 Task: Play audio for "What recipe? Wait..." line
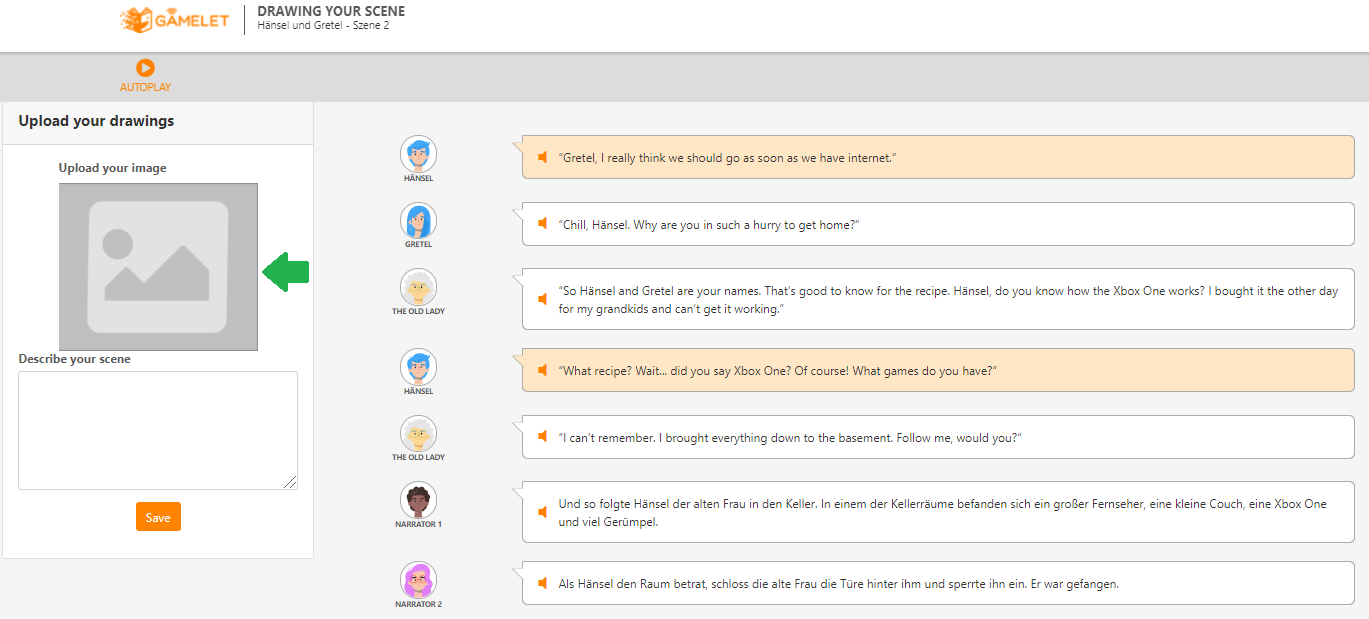[x=543, y=371]
